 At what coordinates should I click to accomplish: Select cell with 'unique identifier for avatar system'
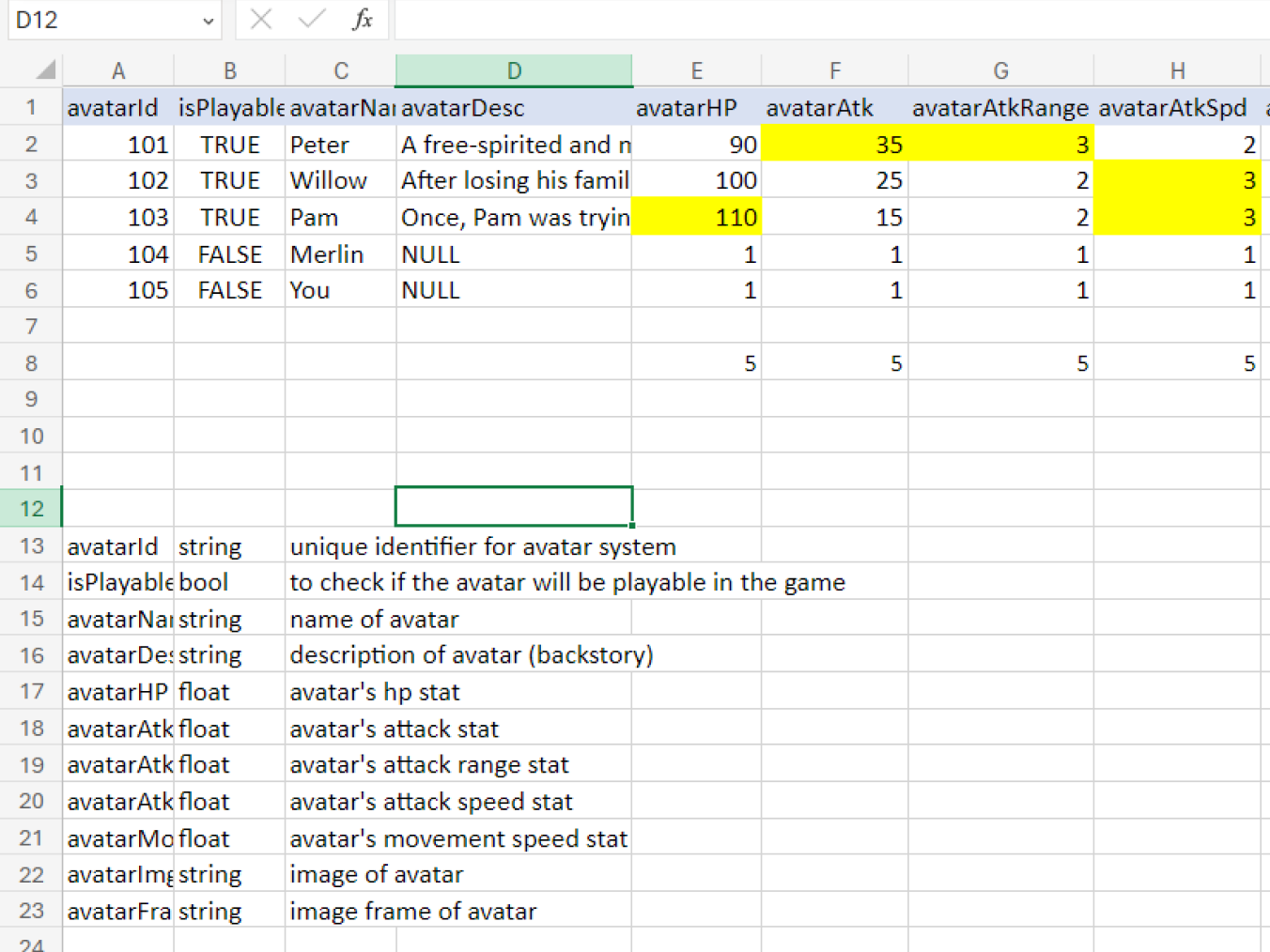(x=483, y=546)
